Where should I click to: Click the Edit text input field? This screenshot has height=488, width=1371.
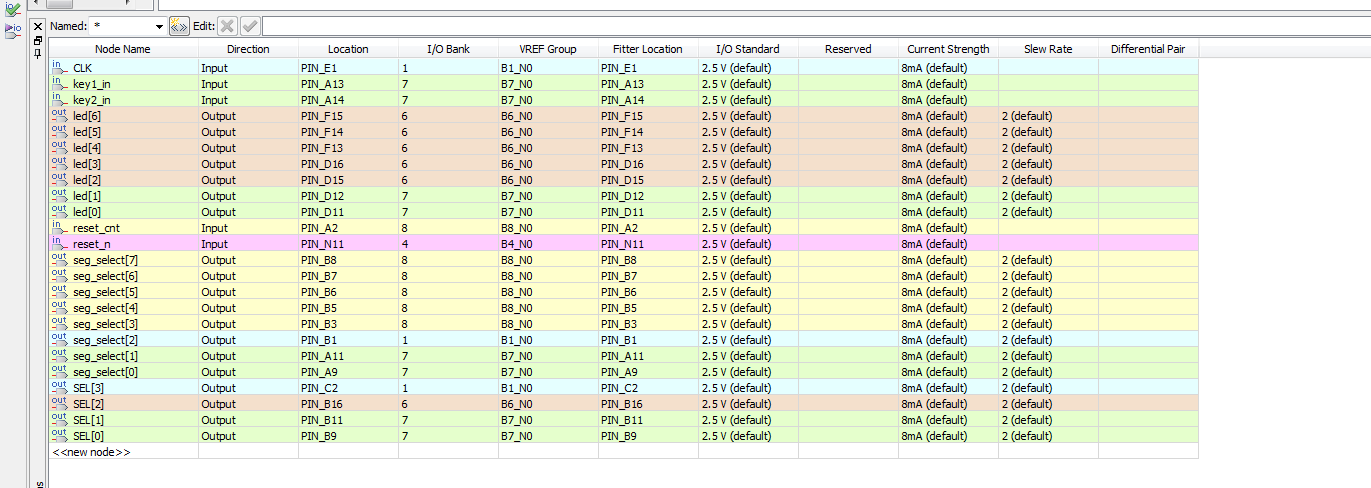coord(800,26)
